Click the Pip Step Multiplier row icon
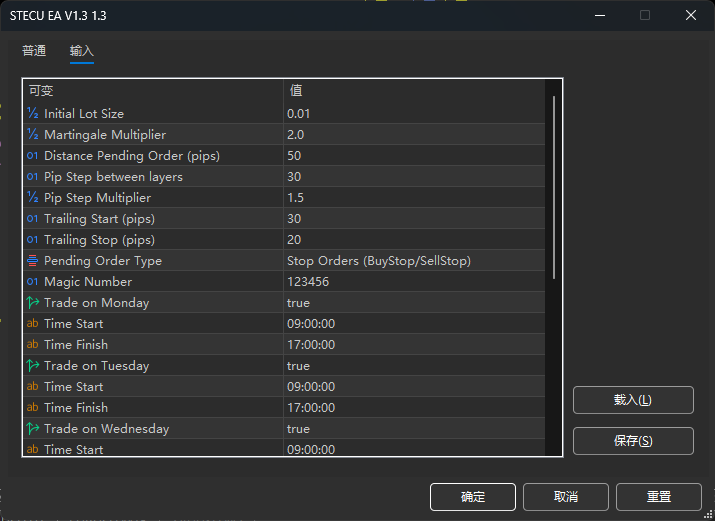This screenshot has height=521, width=715. [32, 198]
